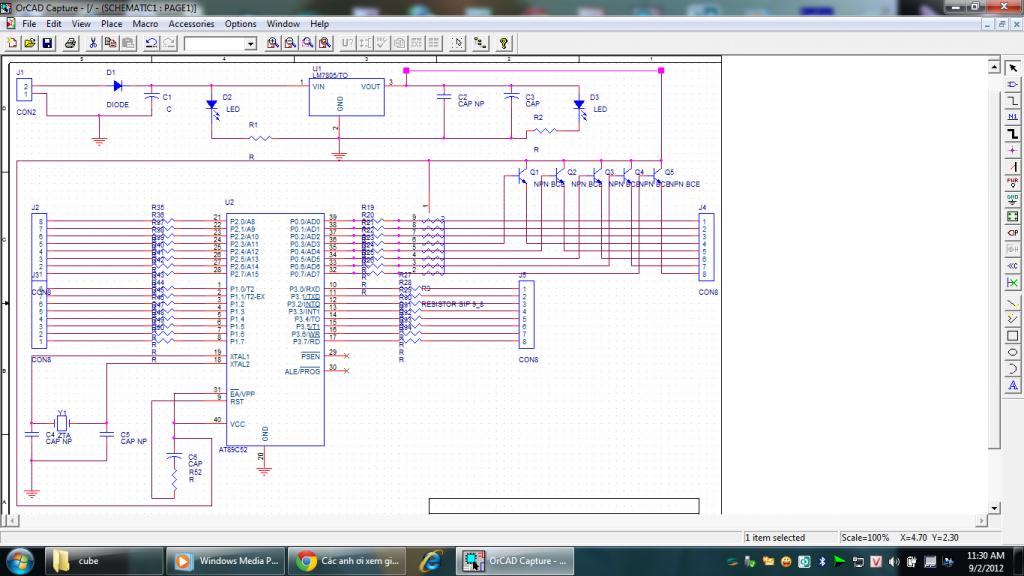The width and height of the screenshot is (1024, 576).
Task: Open the Accessories menu
Action: 191,23
